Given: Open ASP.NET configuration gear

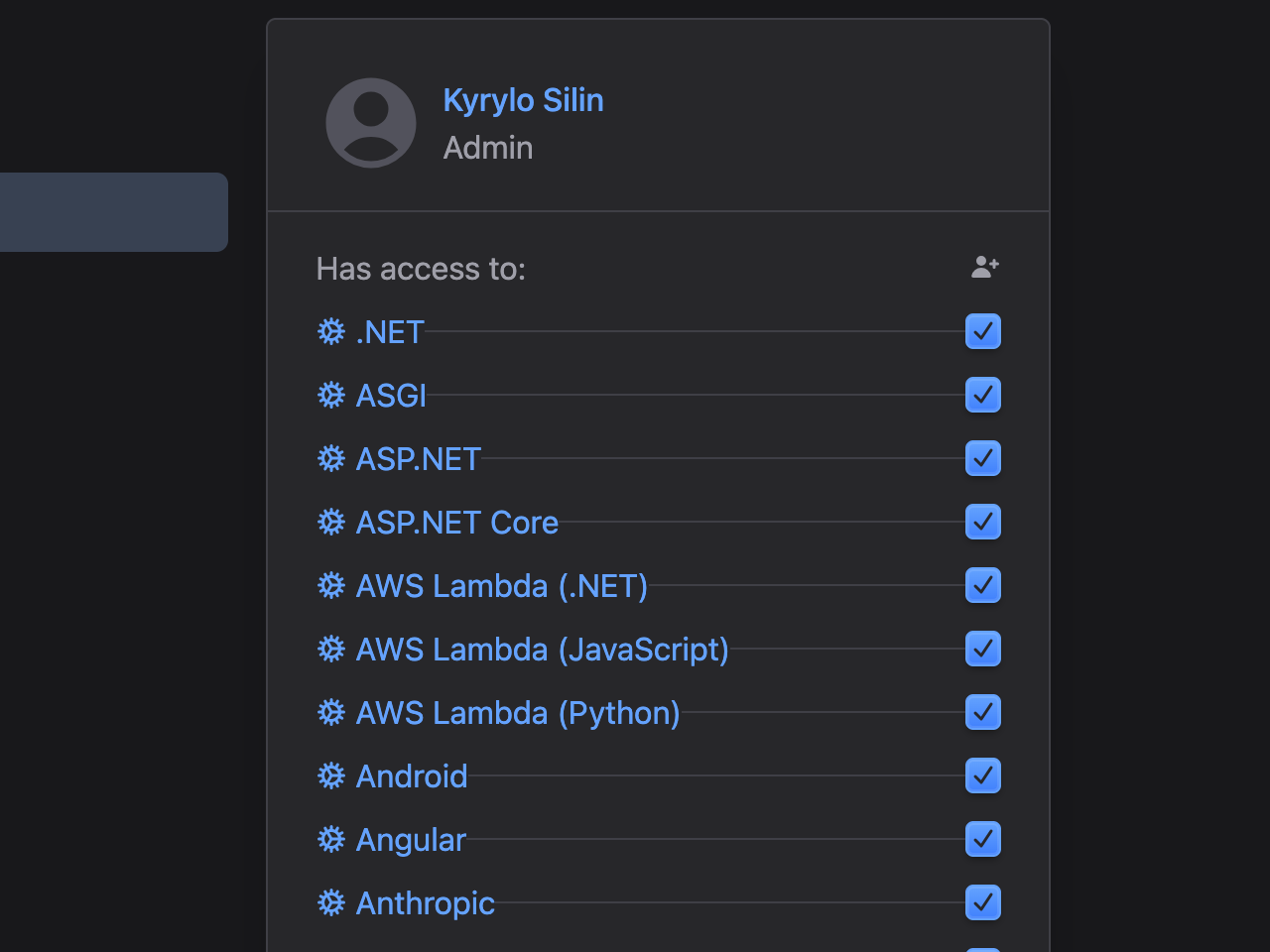Looking at the screenshot, I should pyautogui.click(x=330, y=458).
